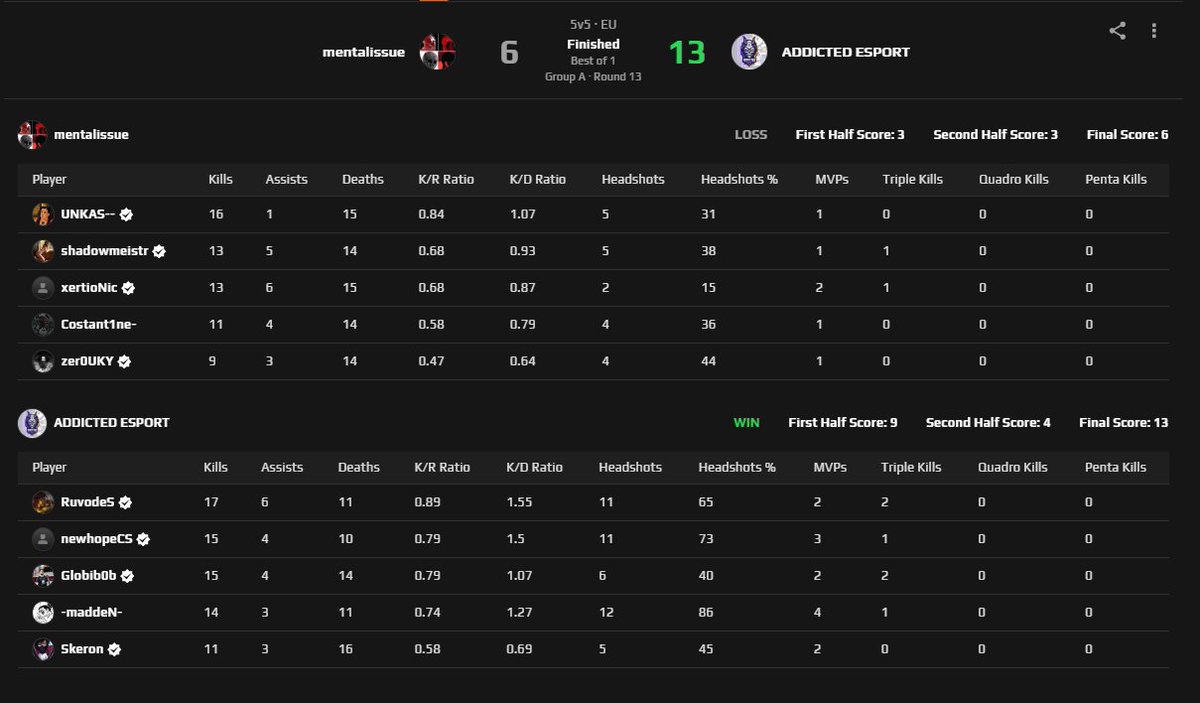The height and width of the screenshot is (703, 1200).
Task: Click Group A · Round 13 label
Action: tap(593, 77)
